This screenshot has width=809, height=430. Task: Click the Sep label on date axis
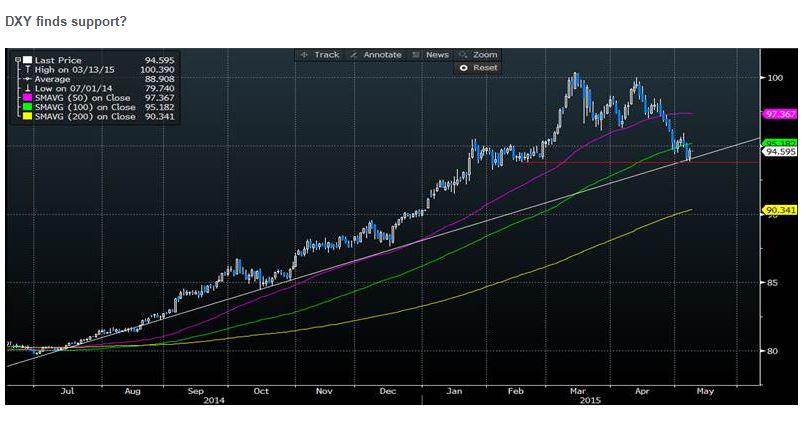click(196, 391)
